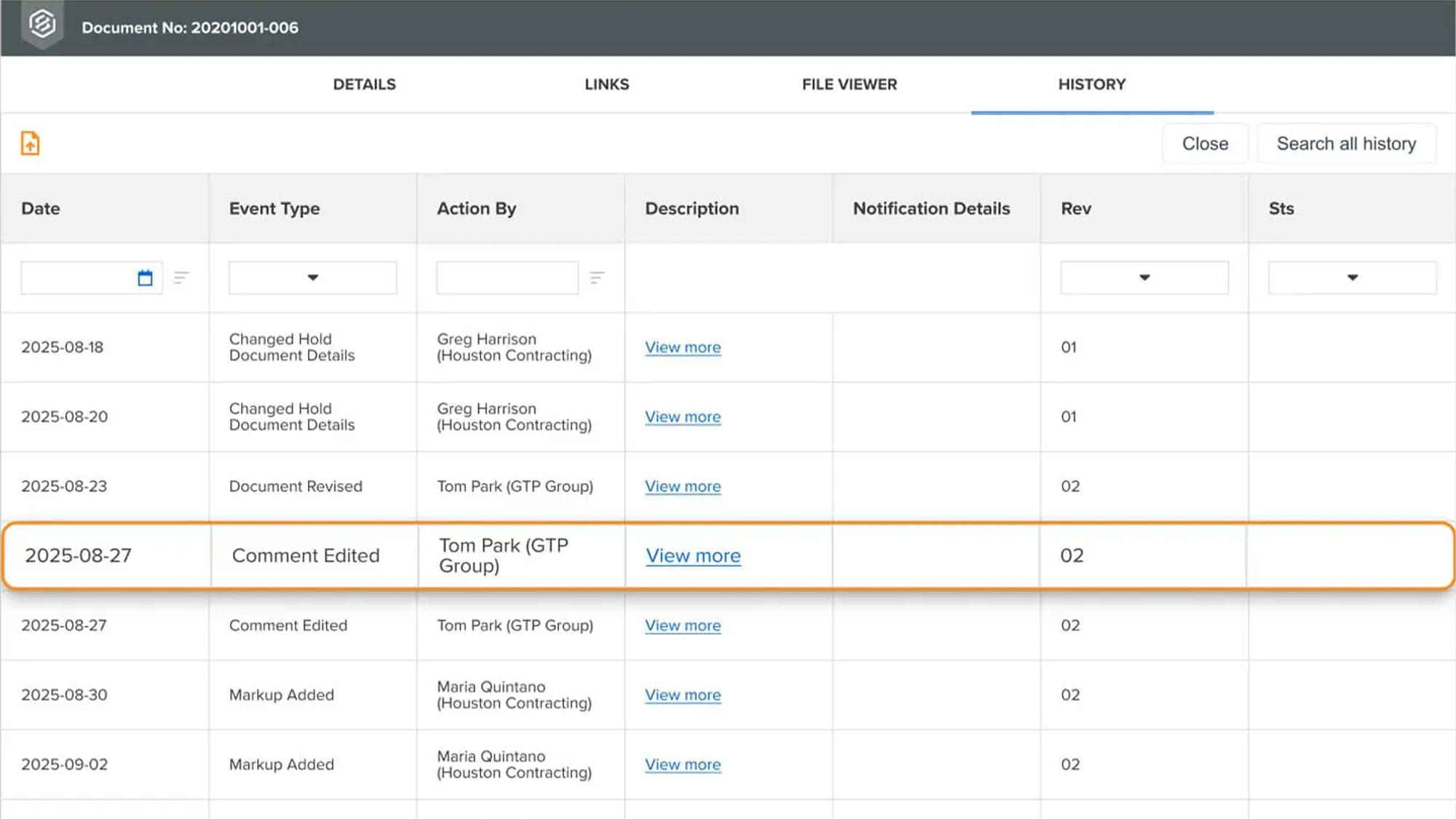Select the HISTORY tab
The height and width of the screenshot is (819, 1456).
[1092, 84]
